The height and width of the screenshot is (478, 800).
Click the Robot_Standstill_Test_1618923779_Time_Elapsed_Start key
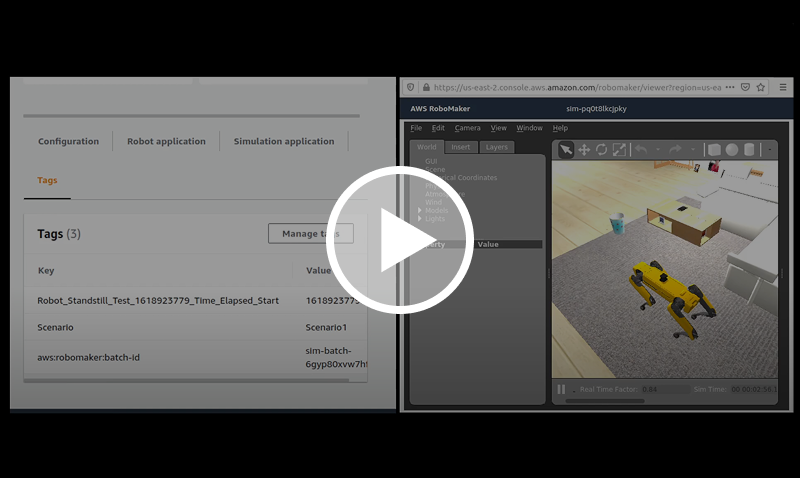point(158,300)
